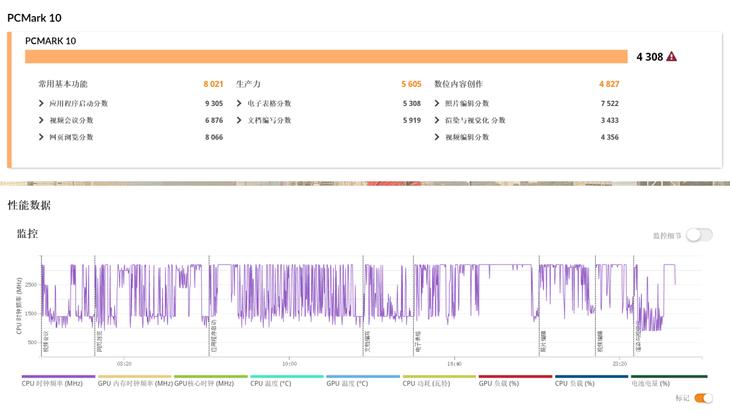Click the 性能数据 section heading
The height and width of the screenshot is (415, 730).
(x=29, y=205)
